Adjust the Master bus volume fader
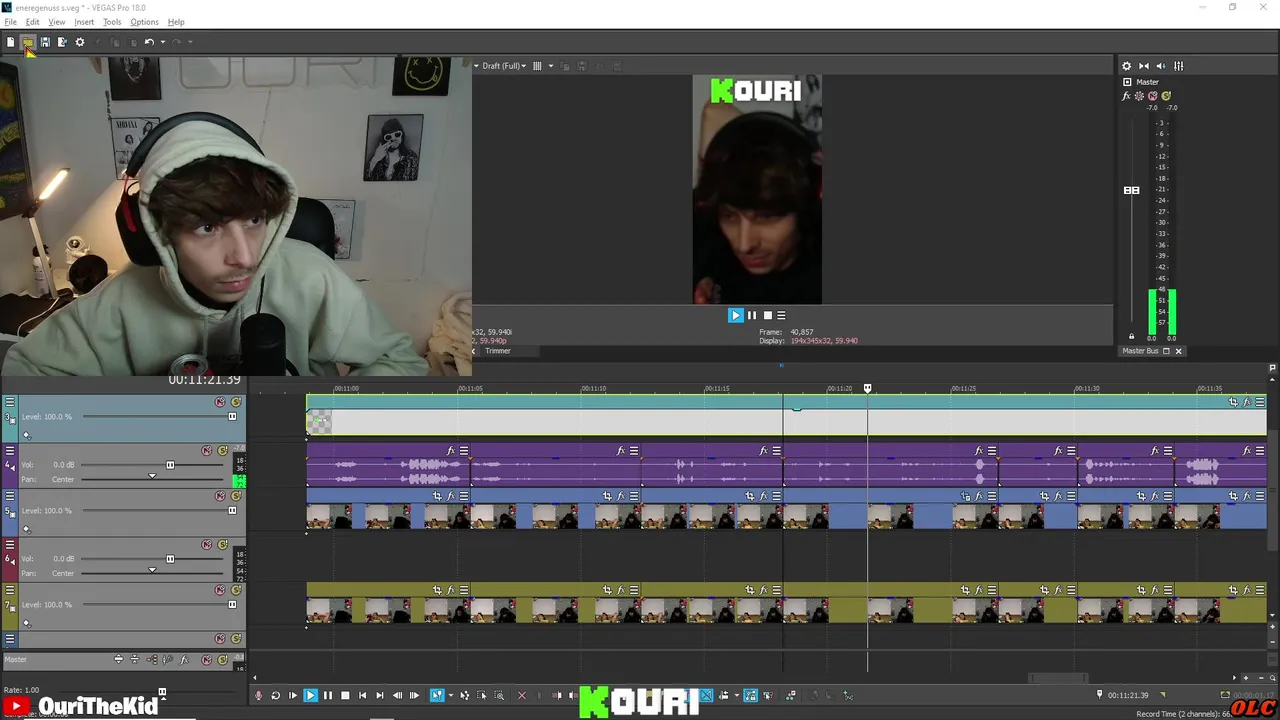This screenshot has height=720, width=1280. (x=1131, y=190)
